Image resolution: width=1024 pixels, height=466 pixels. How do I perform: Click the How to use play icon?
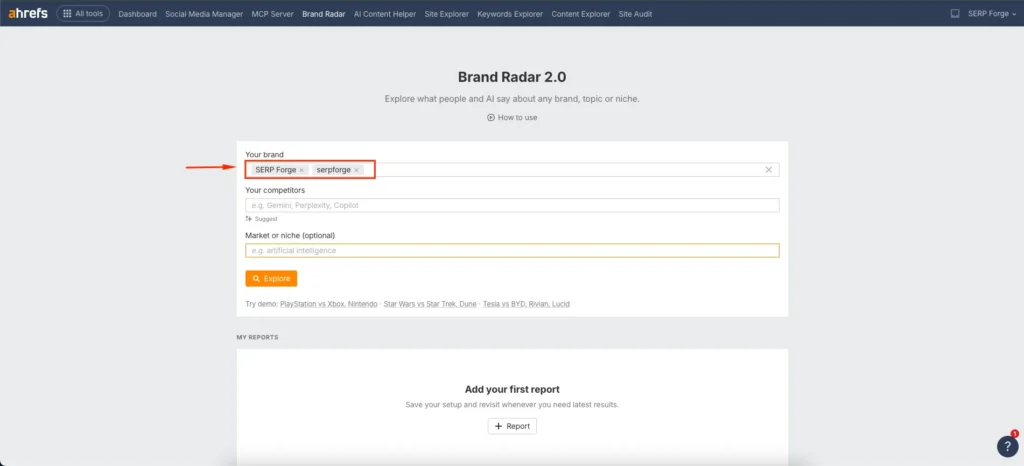(x=491, y=117)
